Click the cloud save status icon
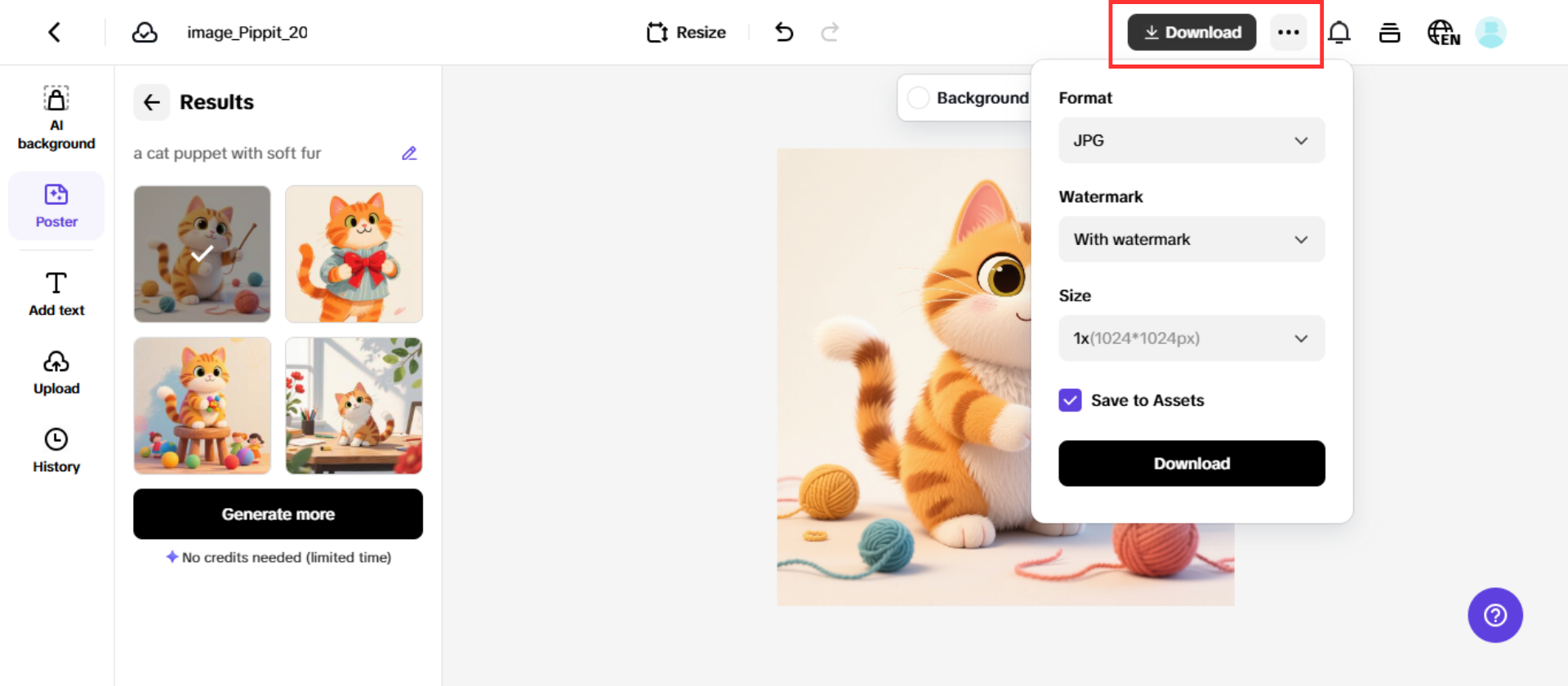The height and width of the screenshot is (686, 1568). 145,33
